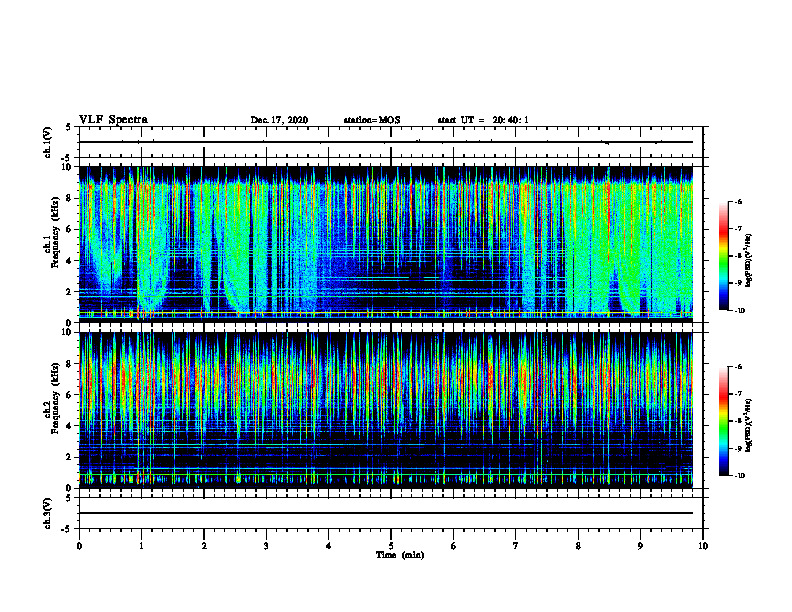
Task: Click the "start UT = 20:40:1" text
Action: point(483,120)
